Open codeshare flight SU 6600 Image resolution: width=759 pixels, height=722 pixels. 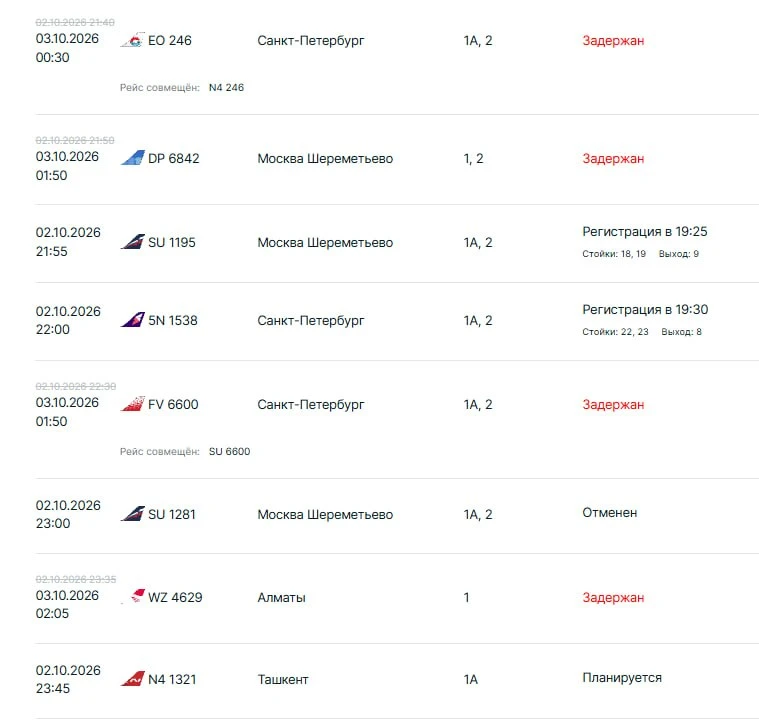[229, 451]
